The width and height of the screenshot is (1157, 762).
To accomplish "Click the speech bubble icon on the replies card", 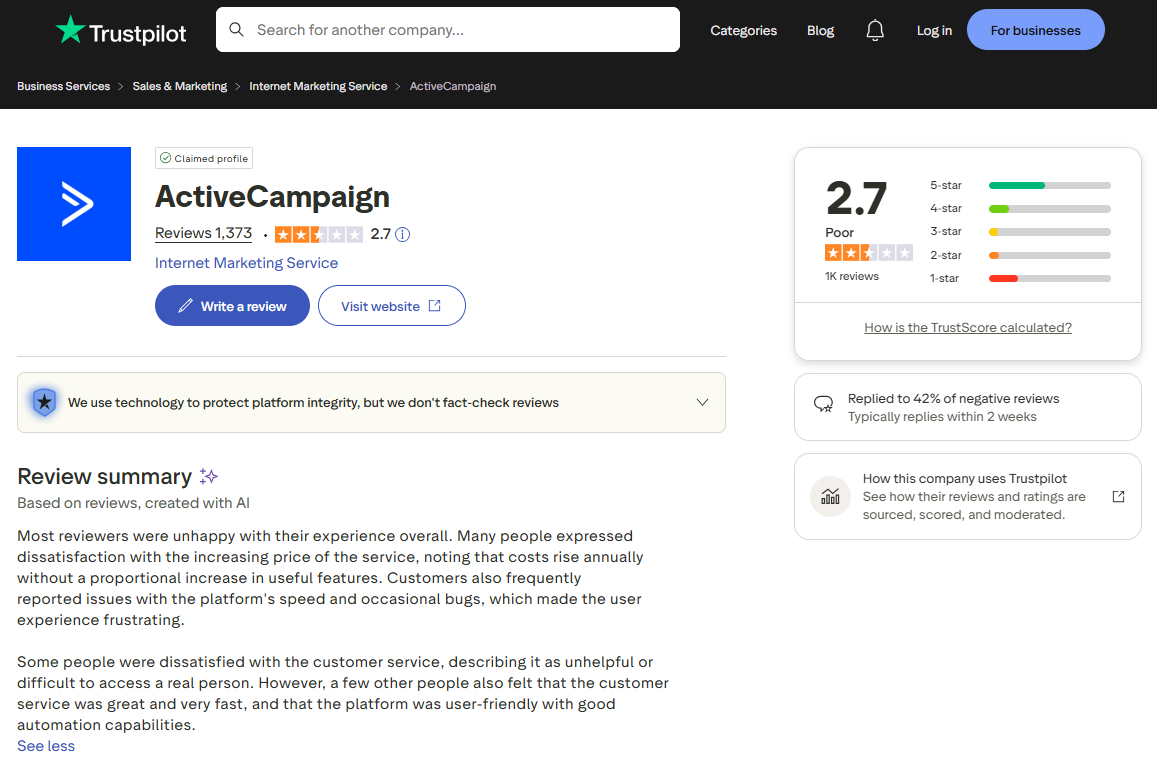I will (823, 404).
